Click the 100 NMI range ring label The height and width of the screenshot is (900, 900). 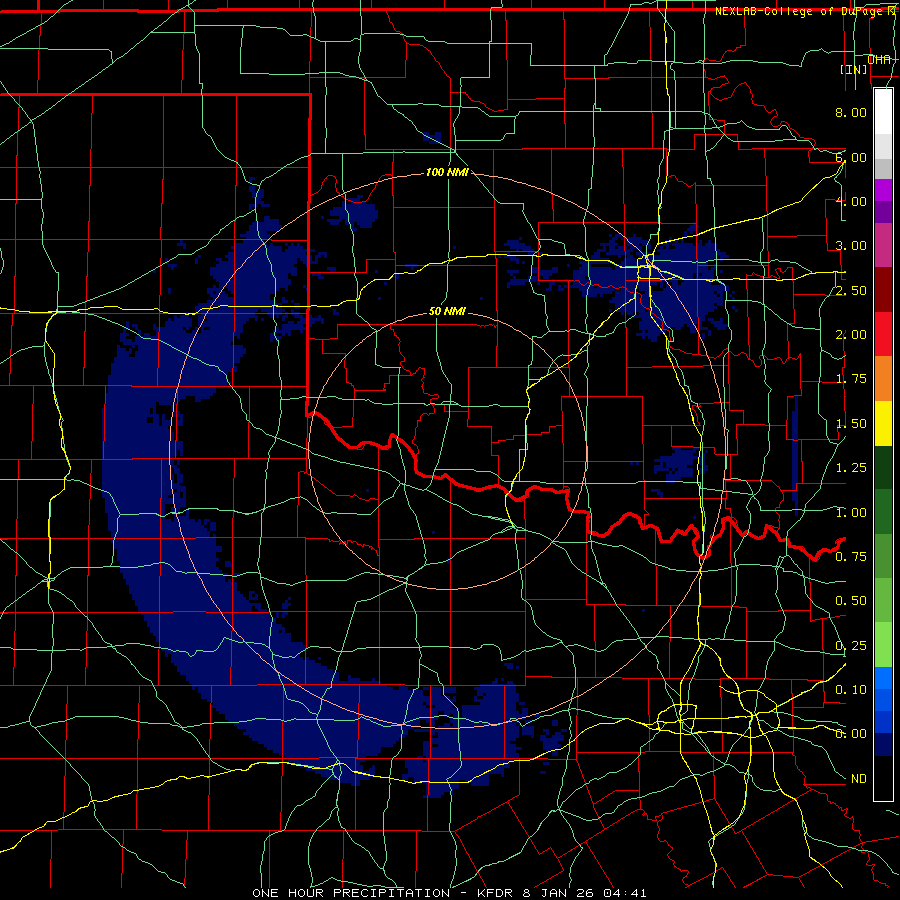447,172
